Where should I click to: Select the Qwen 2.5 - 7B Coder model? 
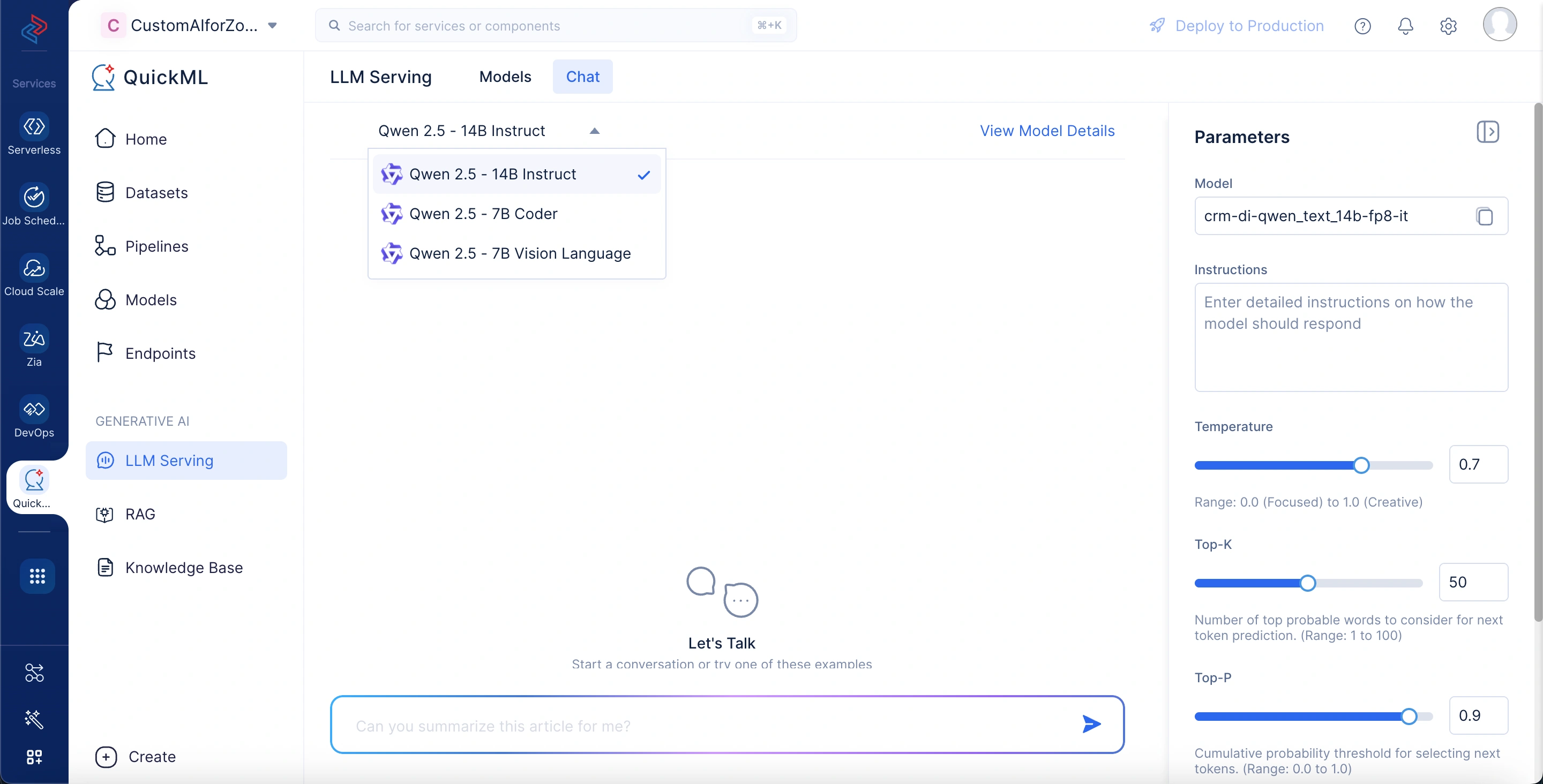483,214
